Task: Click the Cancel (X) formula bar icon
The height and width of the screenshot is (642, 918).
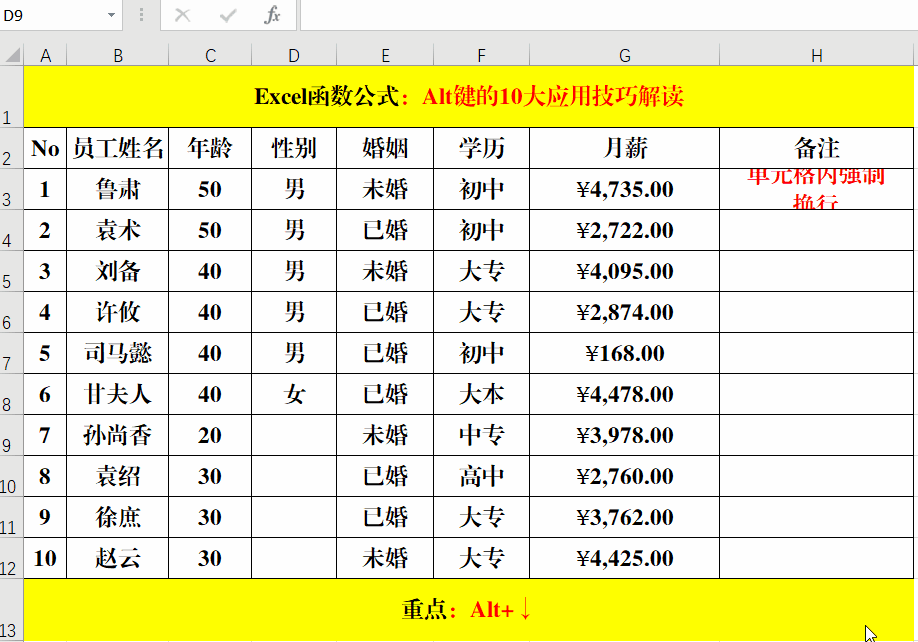Action: 183,15
